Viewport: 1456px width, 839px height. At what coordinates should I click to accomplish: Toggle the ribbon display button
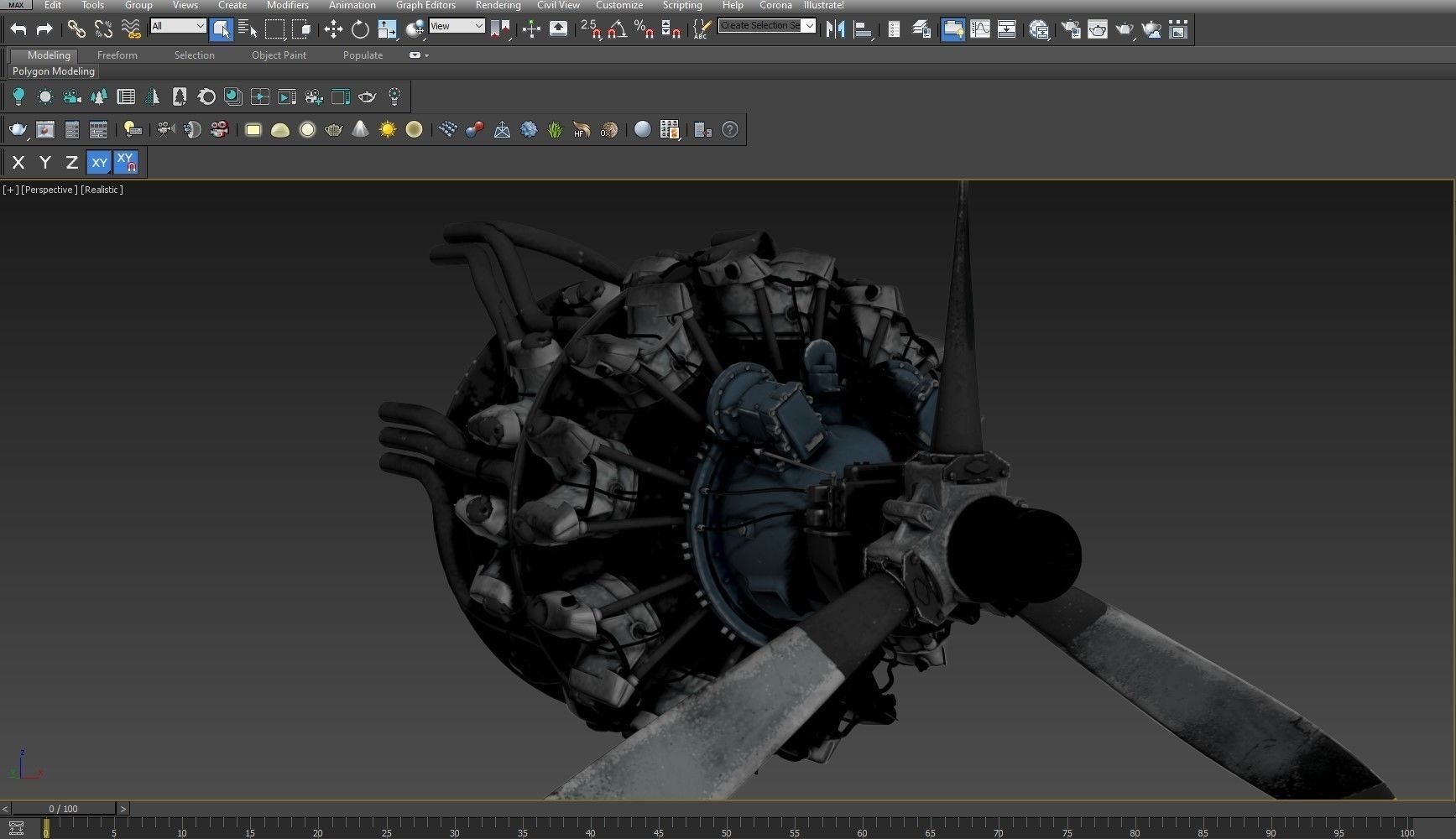click(x=952, y=29)
